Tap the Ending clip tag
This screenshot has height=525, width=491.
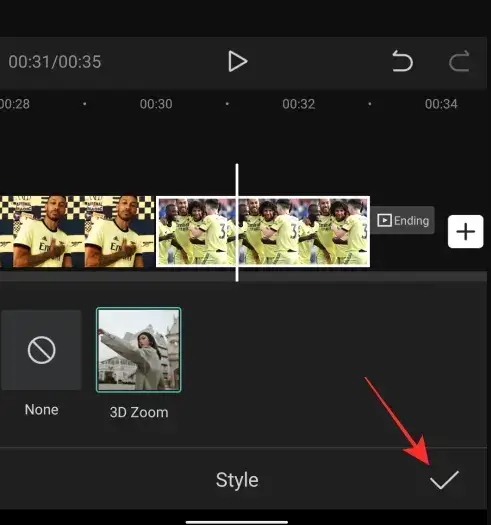point(403,220)
